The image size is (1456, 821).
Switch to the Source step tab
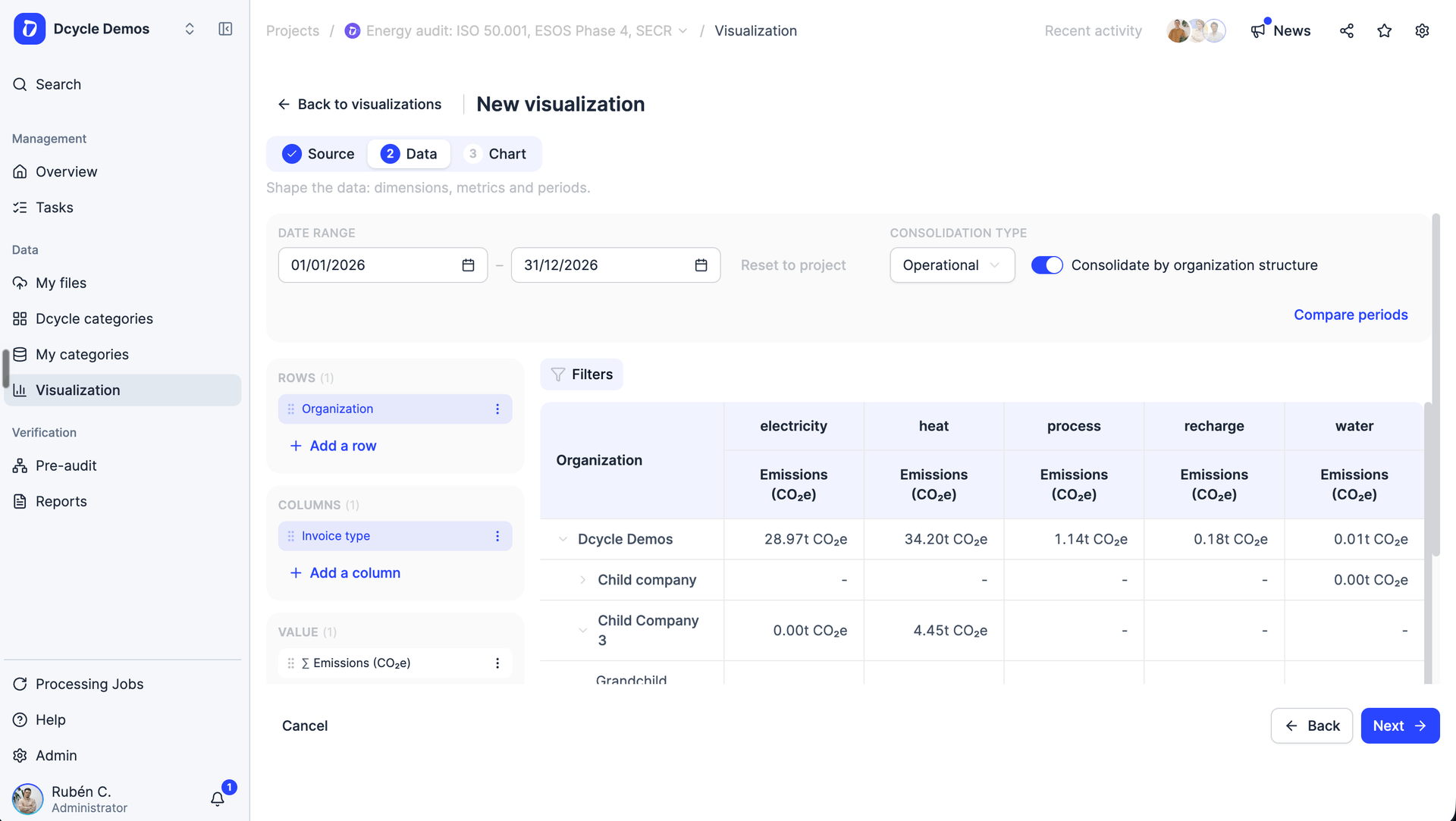coord(318,154)
